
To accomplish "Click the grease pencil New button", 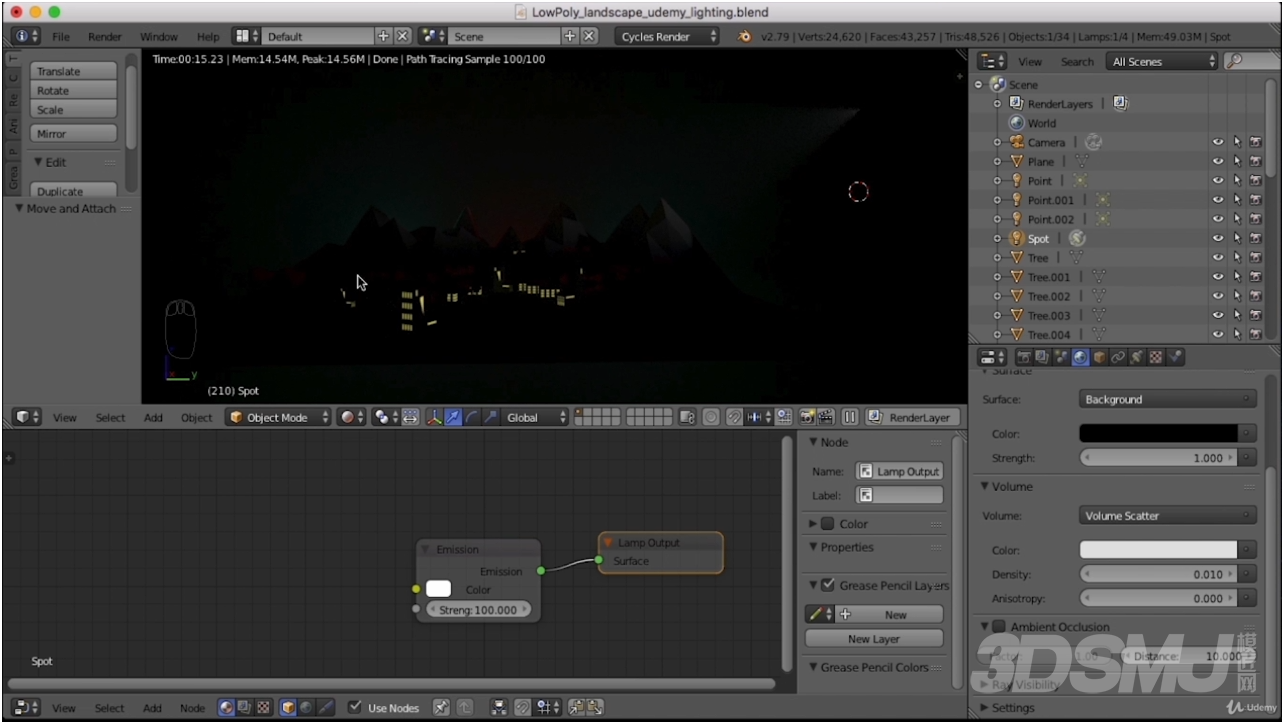I will 888,614.
